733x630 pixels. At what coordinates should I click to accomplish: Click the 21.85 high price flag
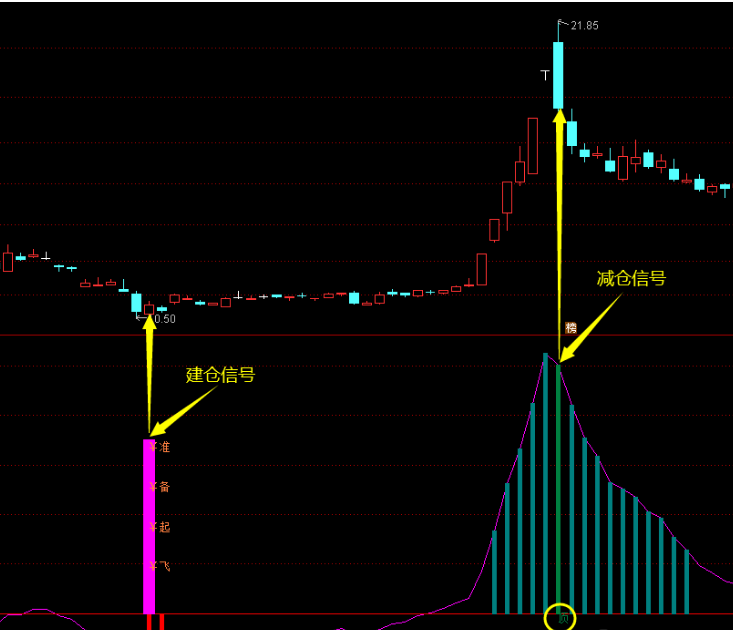(583, 25)
